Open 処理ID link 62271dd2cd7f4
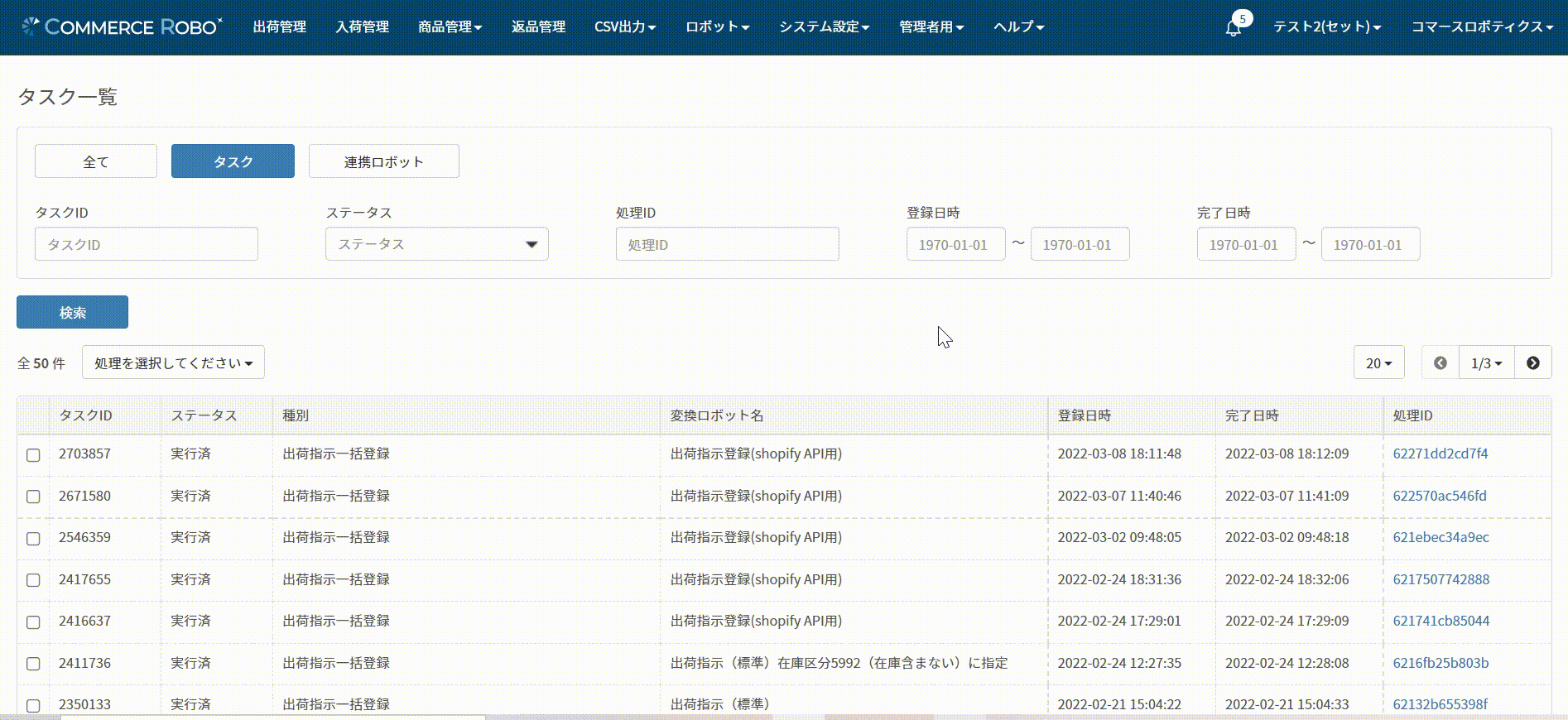The image size is (1568, 720). [x=1441, y=454]
